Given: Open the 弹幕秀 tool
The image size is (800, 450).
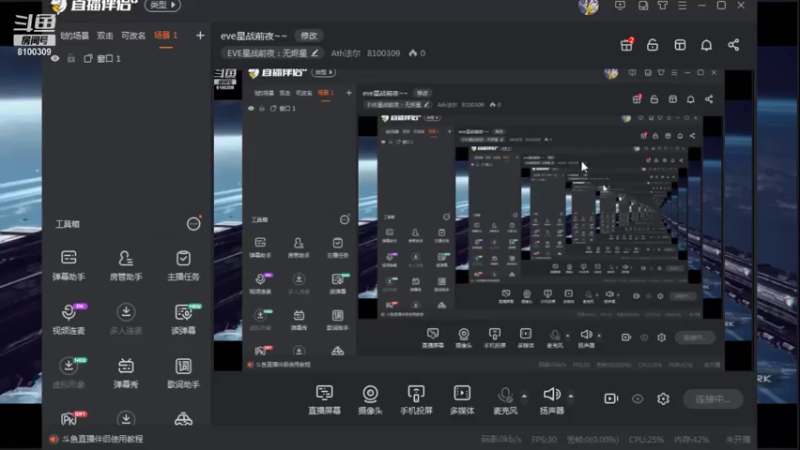Looking at the screenshot, I should [126, 373].
